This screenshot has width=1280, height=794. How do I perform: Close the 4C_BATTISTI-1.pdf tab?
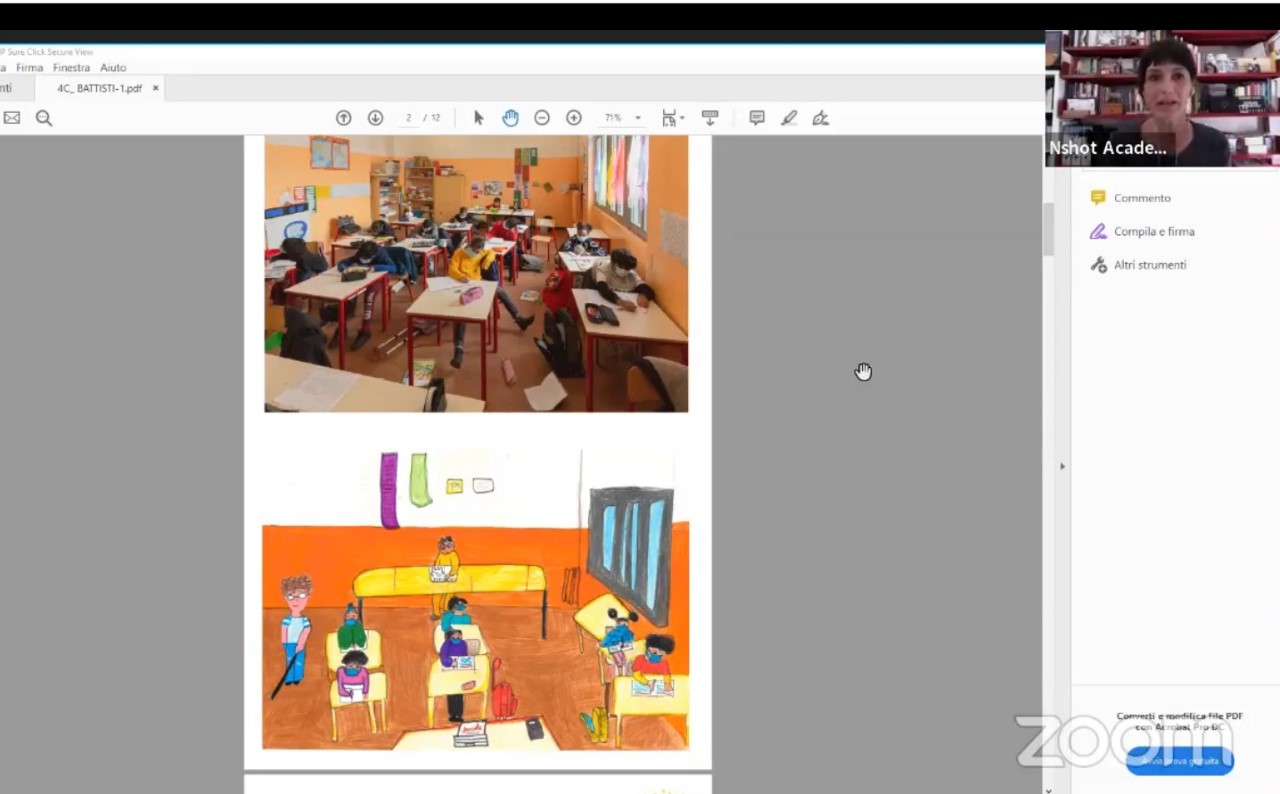(x=155, y=88)
